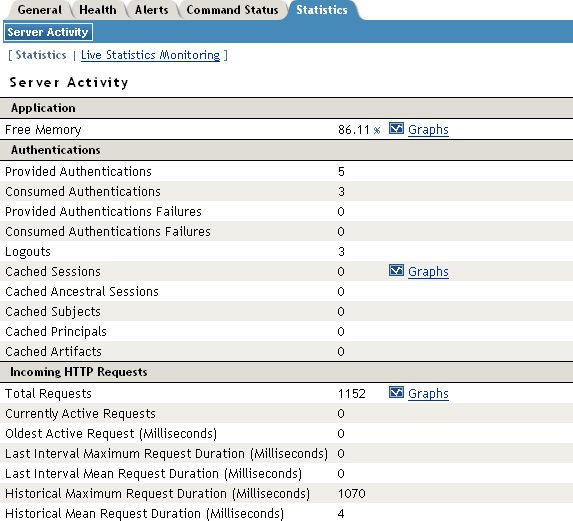The image size is (573, 521).
Task: Select the Statistics tab
Action: pos(322,10)
